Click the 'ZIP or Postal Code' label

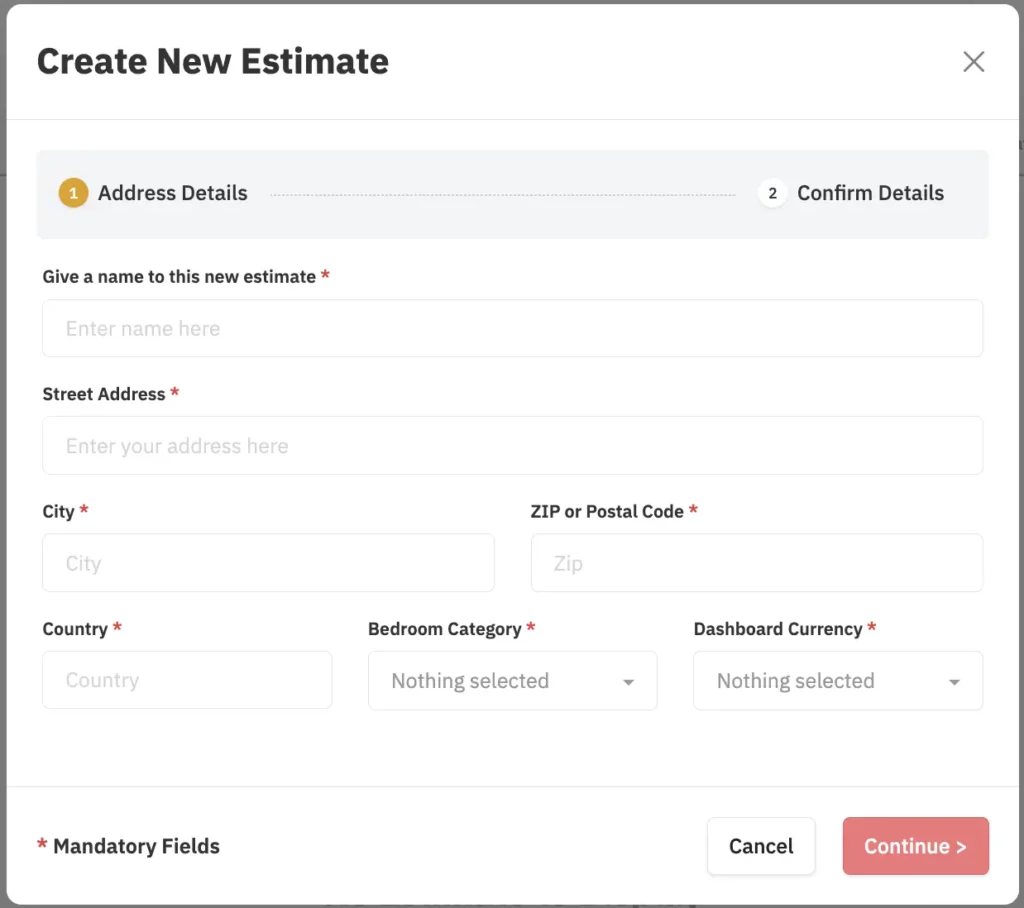tap(607, 511)
